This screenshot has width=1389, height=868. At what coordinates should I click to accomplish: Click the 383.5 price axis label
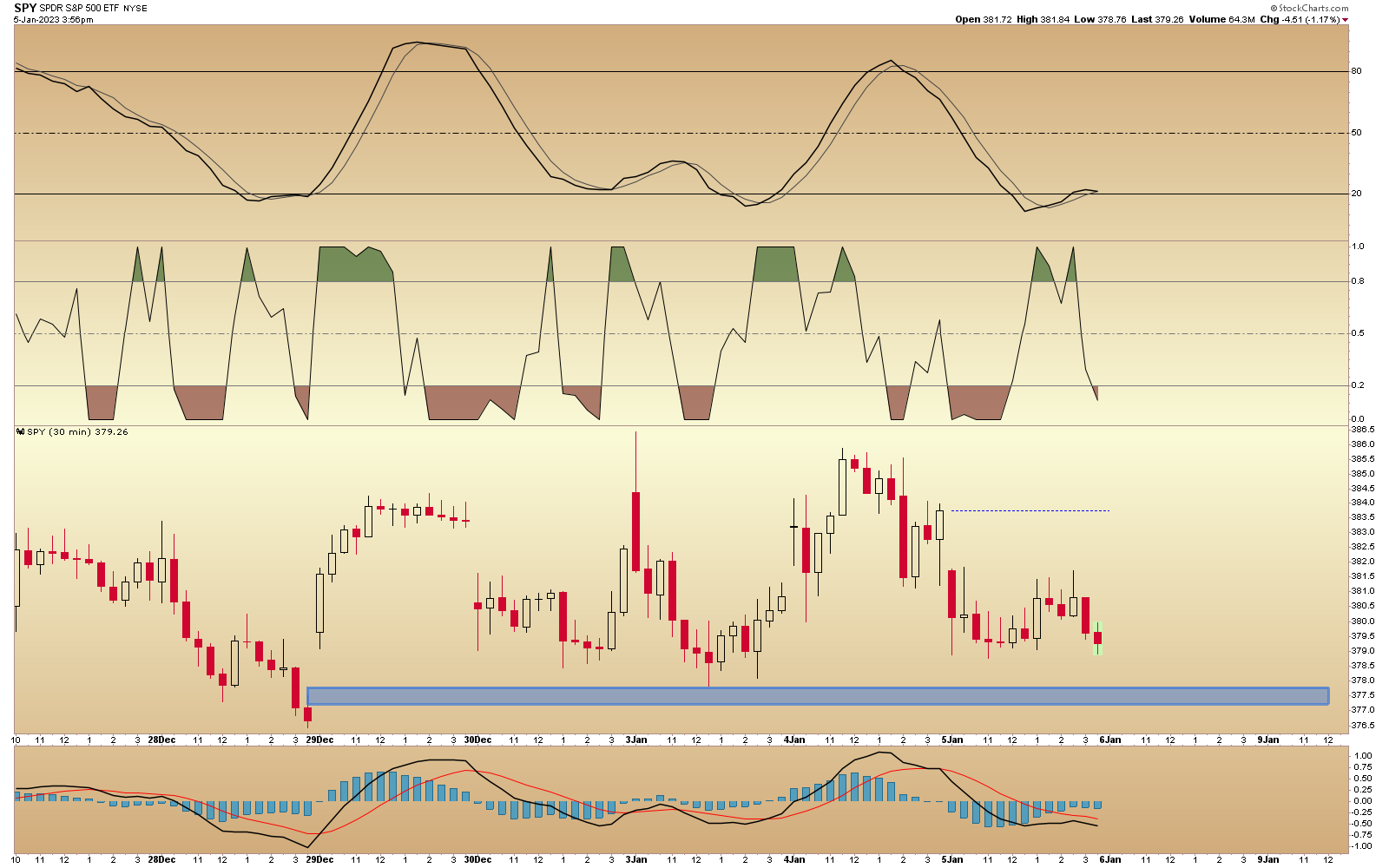(x=1363, y=517)
